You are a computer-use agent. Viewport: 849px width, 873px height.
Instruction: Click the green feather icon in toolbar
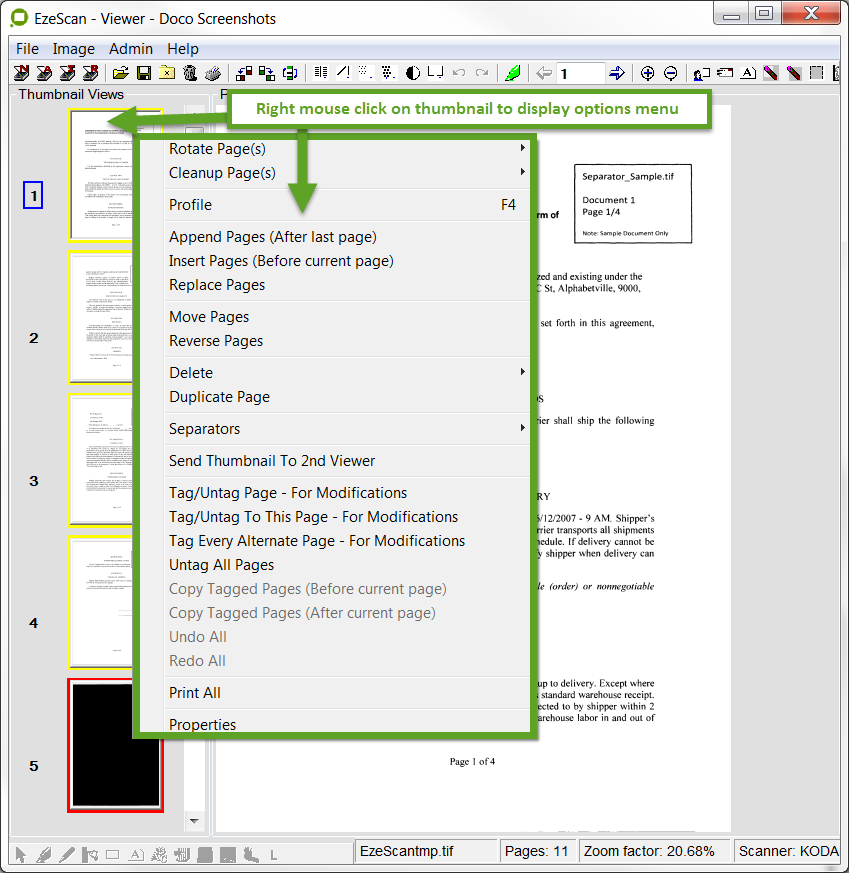click(513, 73)
